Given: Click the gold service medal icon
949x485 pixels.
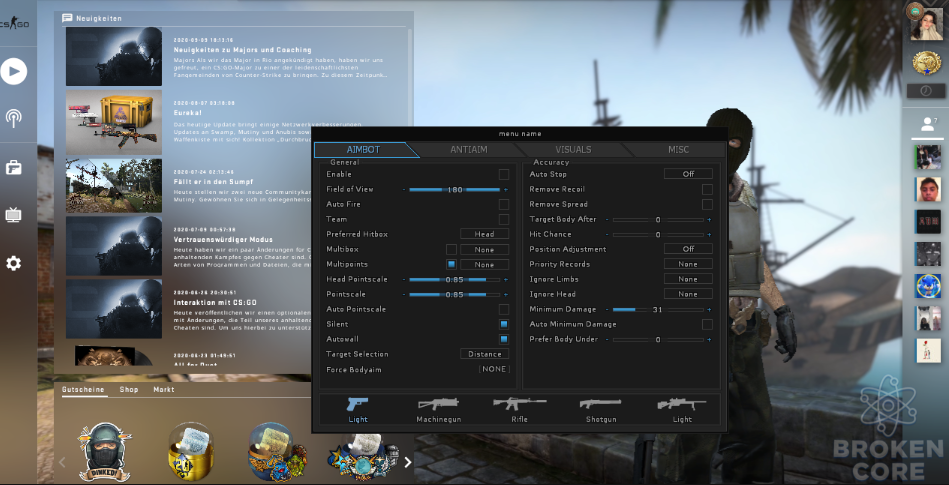Looking at the screenshot, I should (x=927, y=62).
